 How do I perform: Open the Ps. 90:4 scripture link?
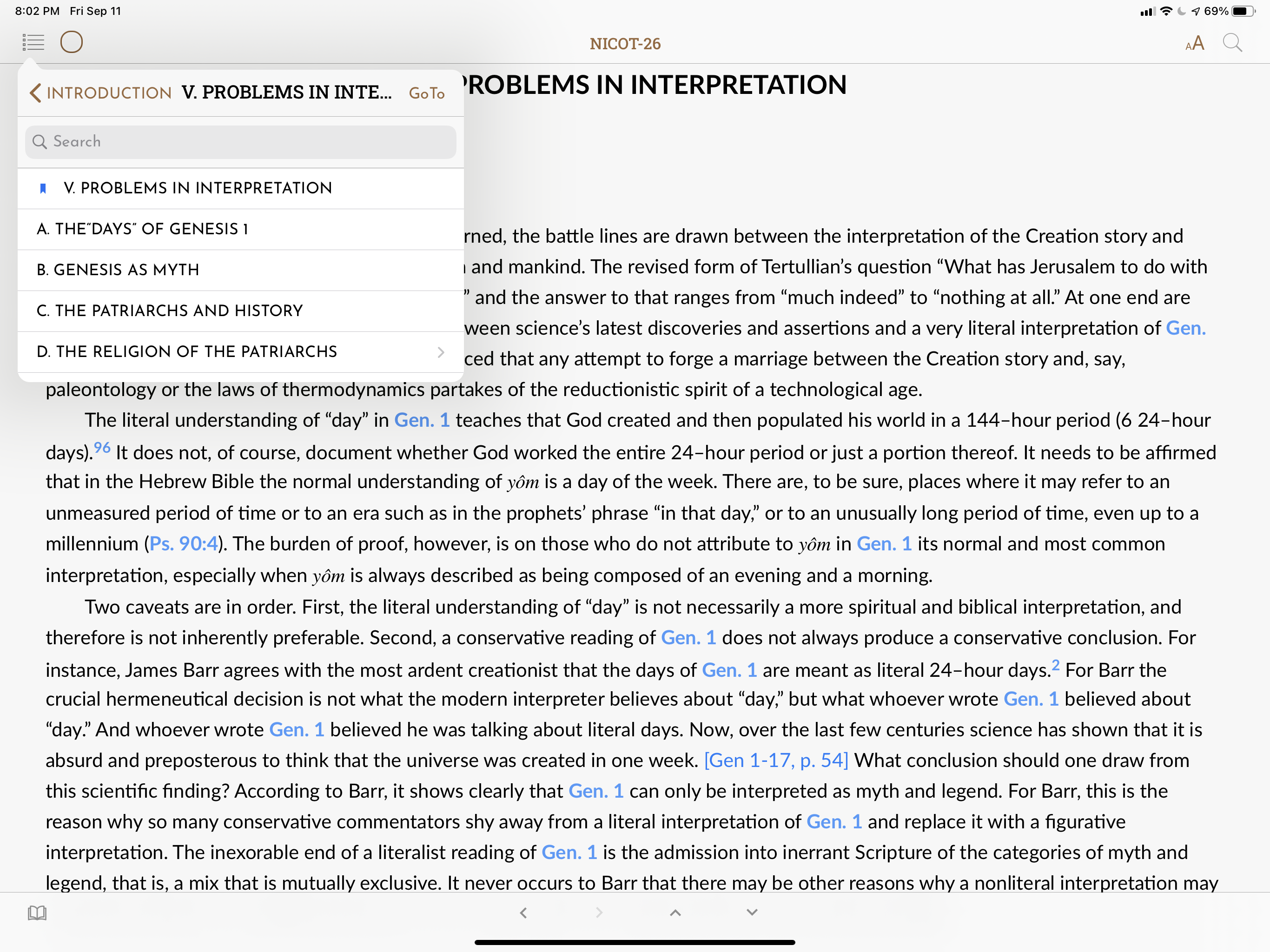point(184,544)
